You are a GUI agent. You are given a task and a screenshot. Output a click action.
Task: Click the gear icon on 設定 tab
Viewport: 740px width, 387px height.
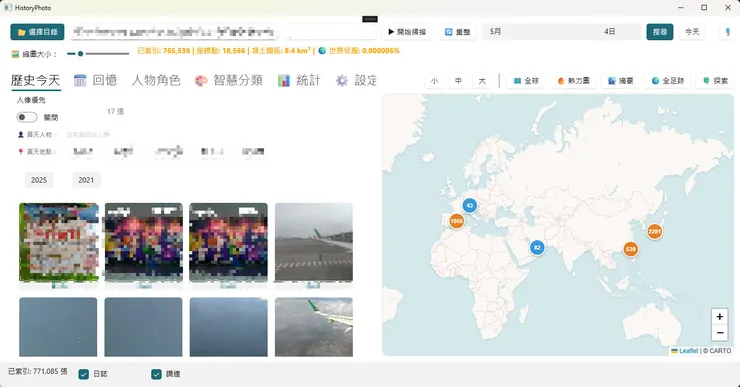[342, 81]
